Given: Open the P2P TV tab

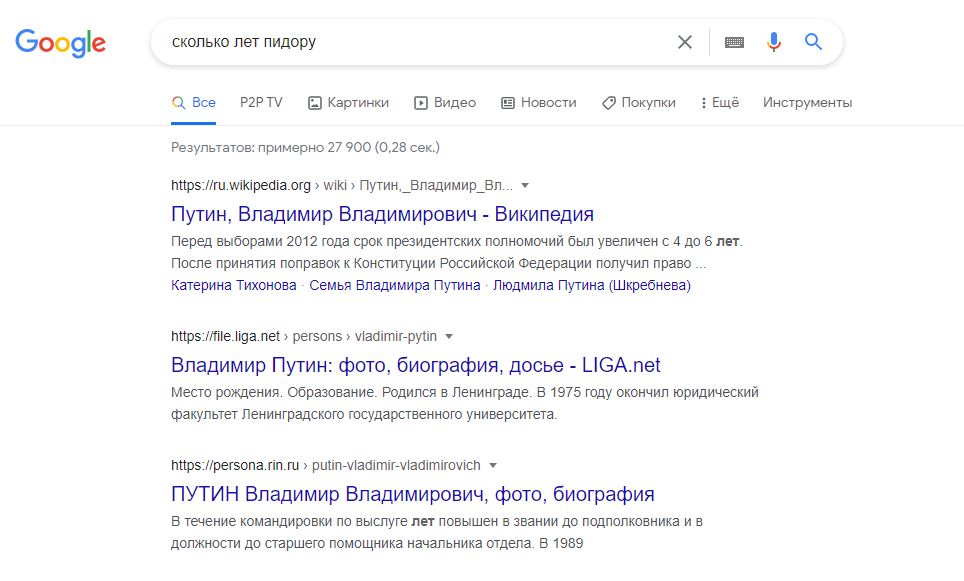Looking at the screenshot, I should pos(261,103).
